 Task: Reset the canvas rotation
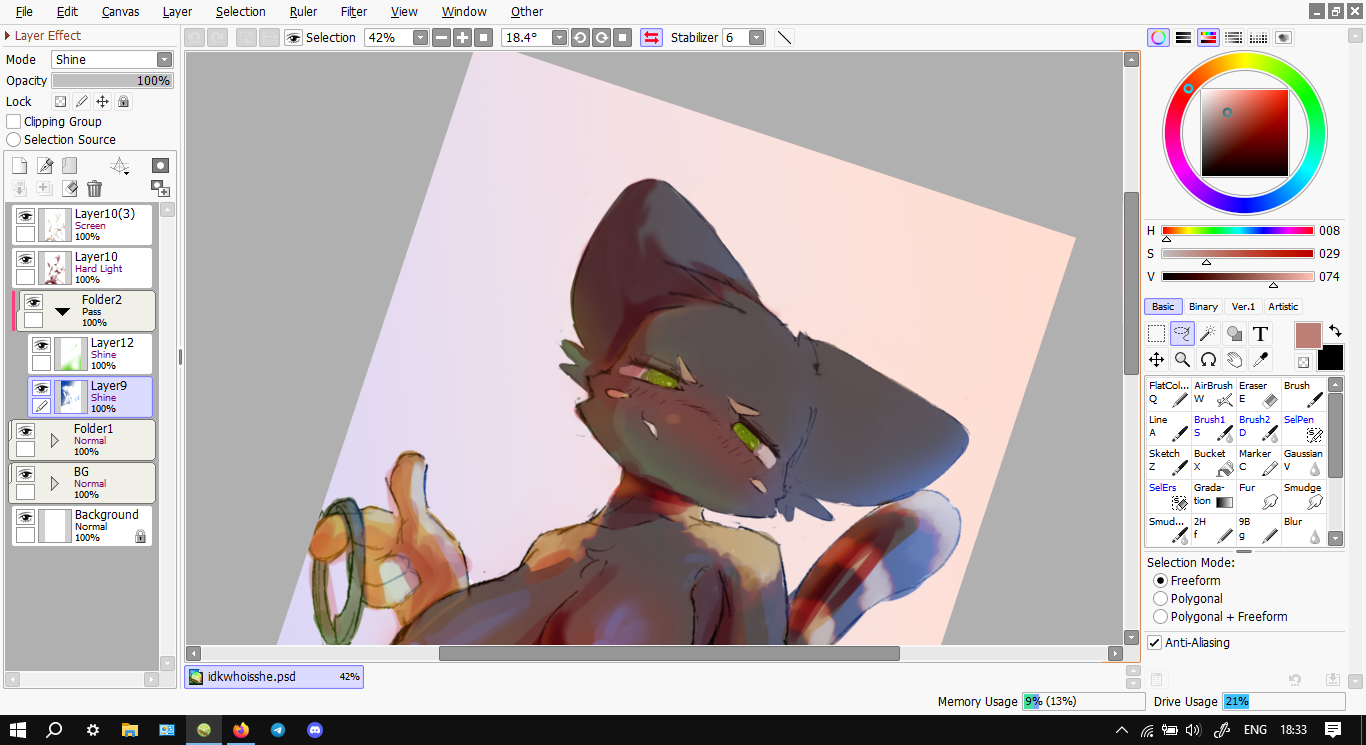click(x=623, y=37)
